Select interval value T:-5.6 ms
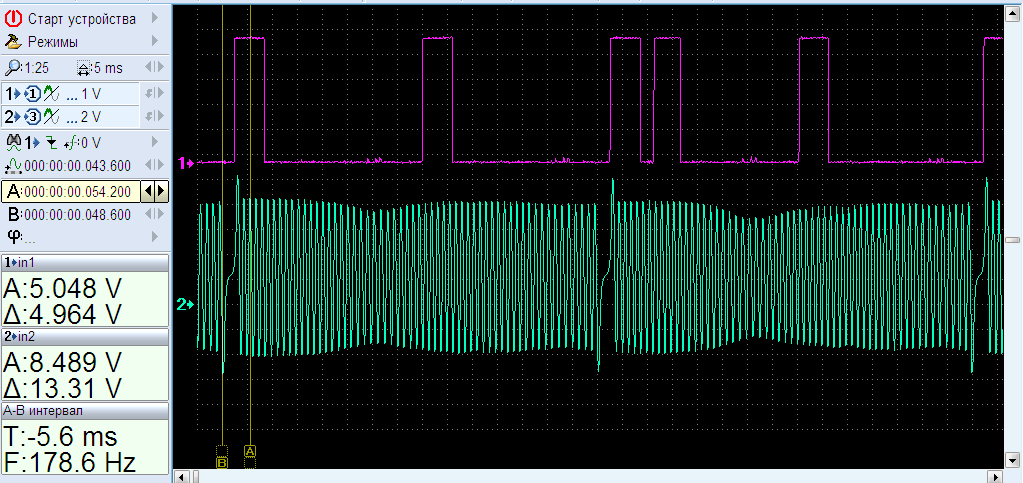Image resolution: width=1023 pixels, height=483 pixels. pyautogui.click(x=61, y=436)
